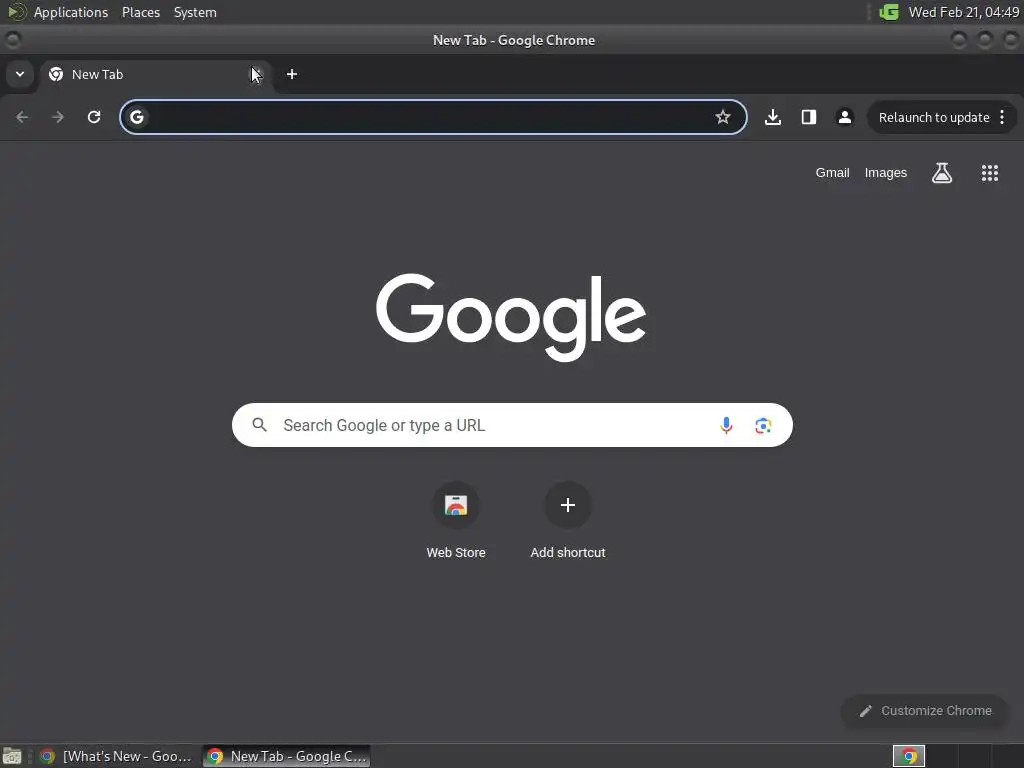Switch to What's New taskbar window
1024x768 pixels.
(x=116, y=756)
